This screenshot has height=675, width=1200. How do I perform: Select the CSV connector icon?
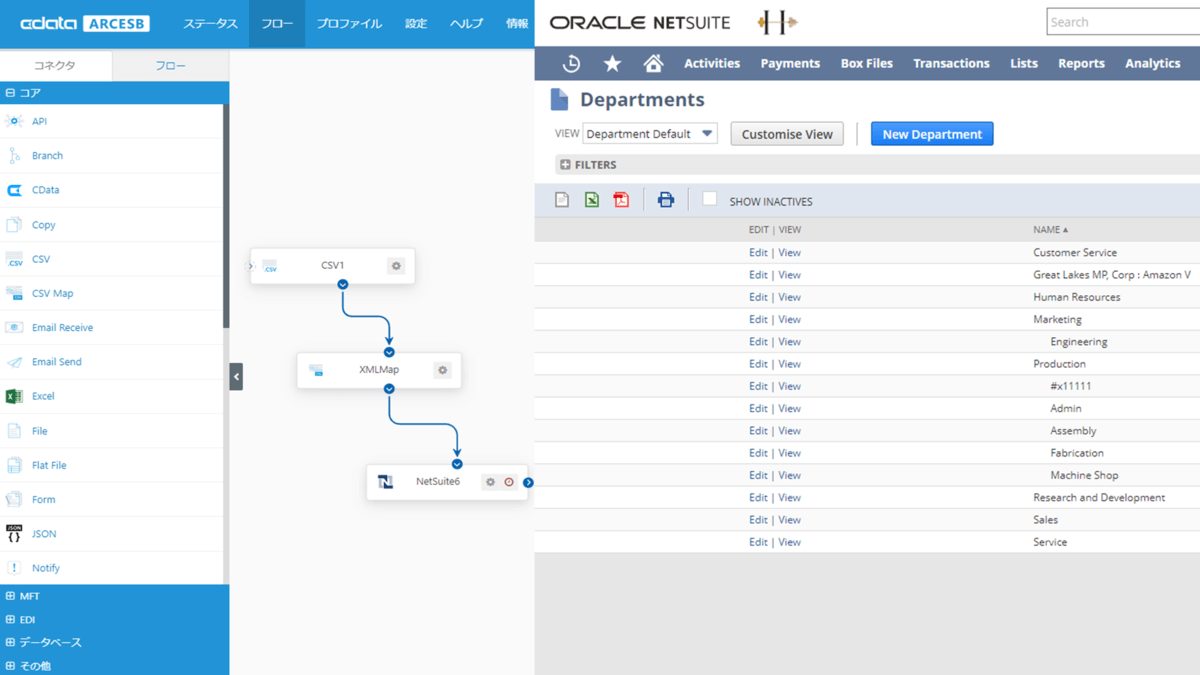(x=14, y=259)
